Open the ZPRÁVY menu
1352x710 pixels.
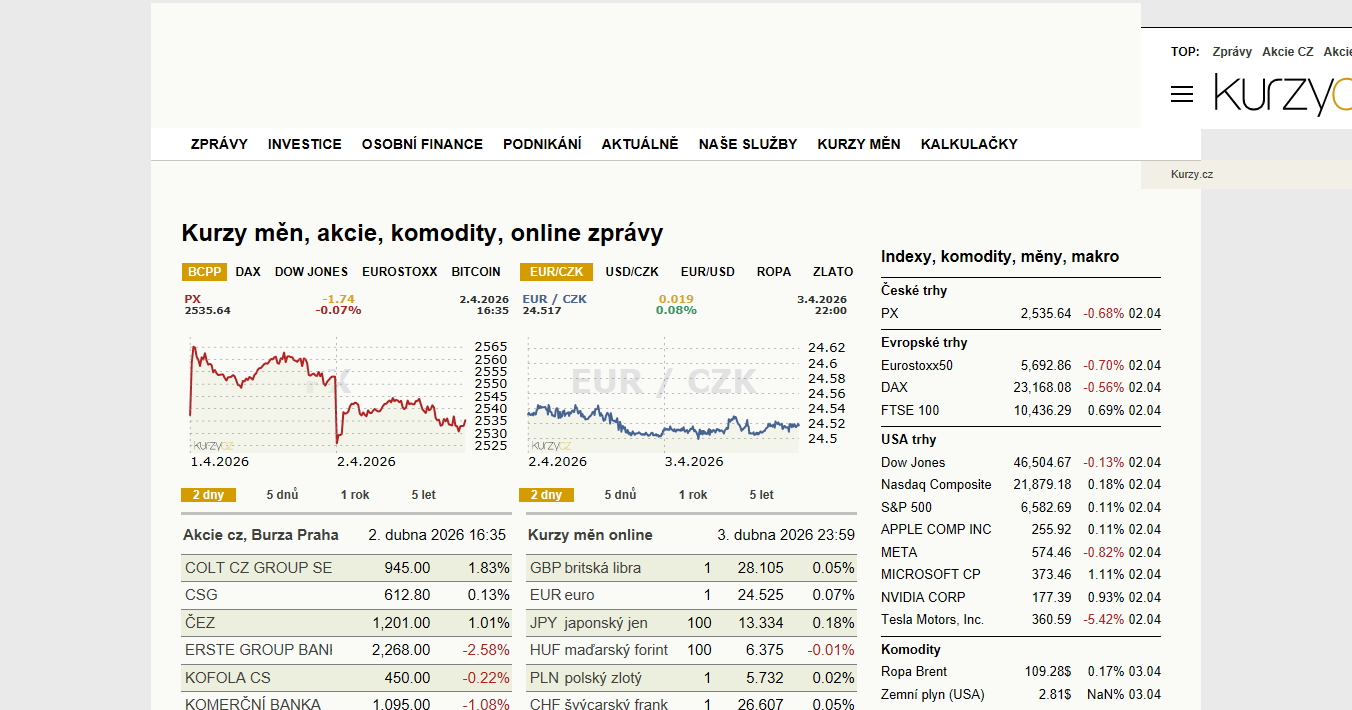(219, 144)
